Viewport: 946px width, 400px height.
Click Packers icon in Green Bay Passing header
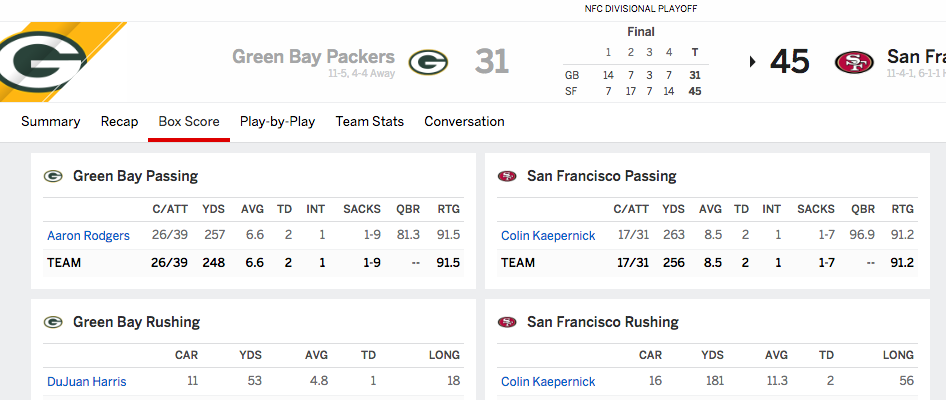pos(53,176)
